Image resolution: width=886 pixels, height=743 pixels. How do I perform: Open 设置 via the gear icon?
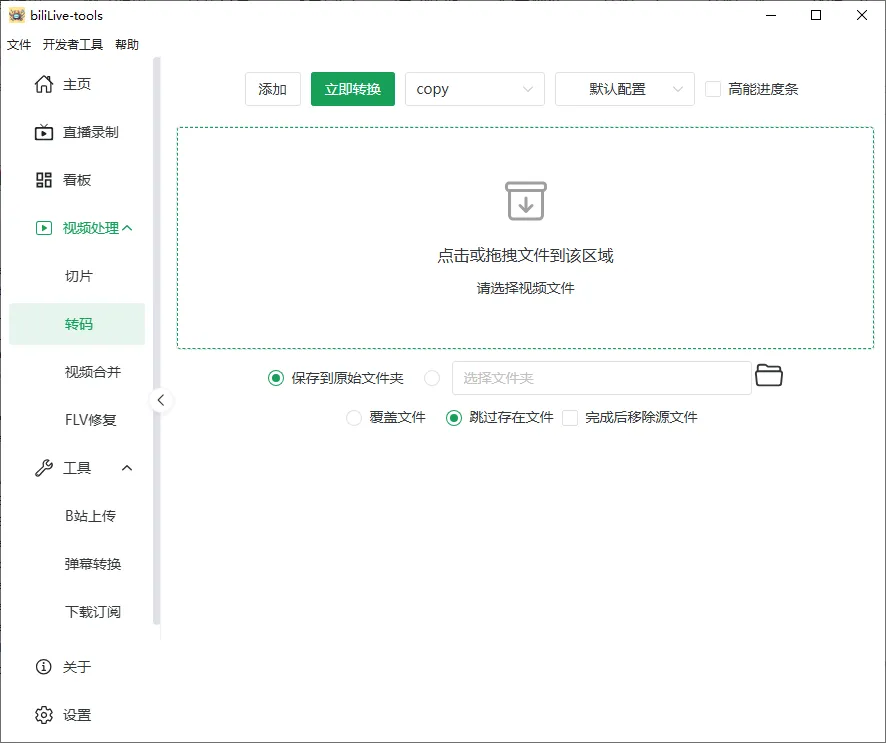pyautogui.click(x=44, y=715)
